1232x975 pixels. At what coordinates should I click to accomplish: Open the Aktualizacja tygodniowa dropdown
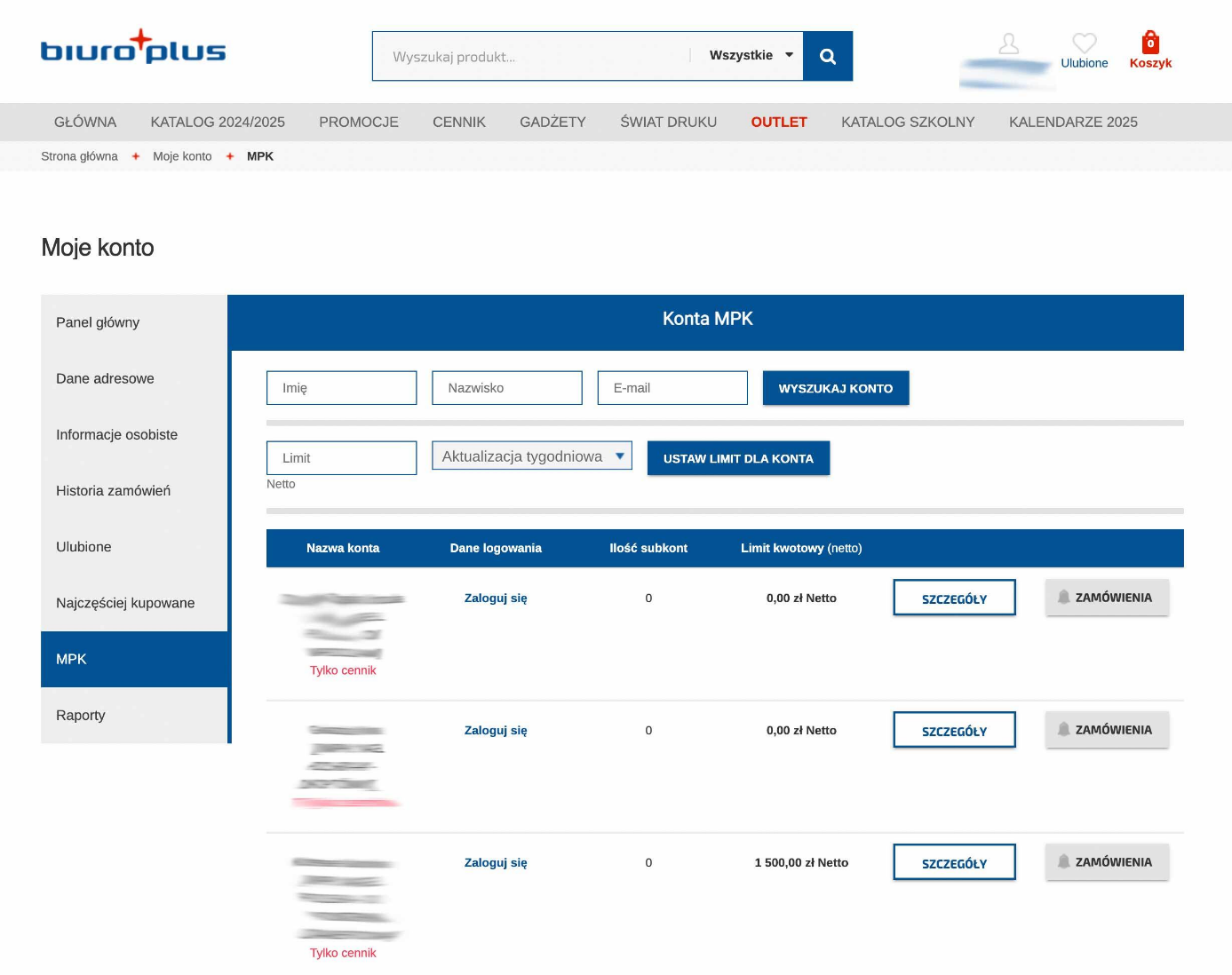(532, 456)
